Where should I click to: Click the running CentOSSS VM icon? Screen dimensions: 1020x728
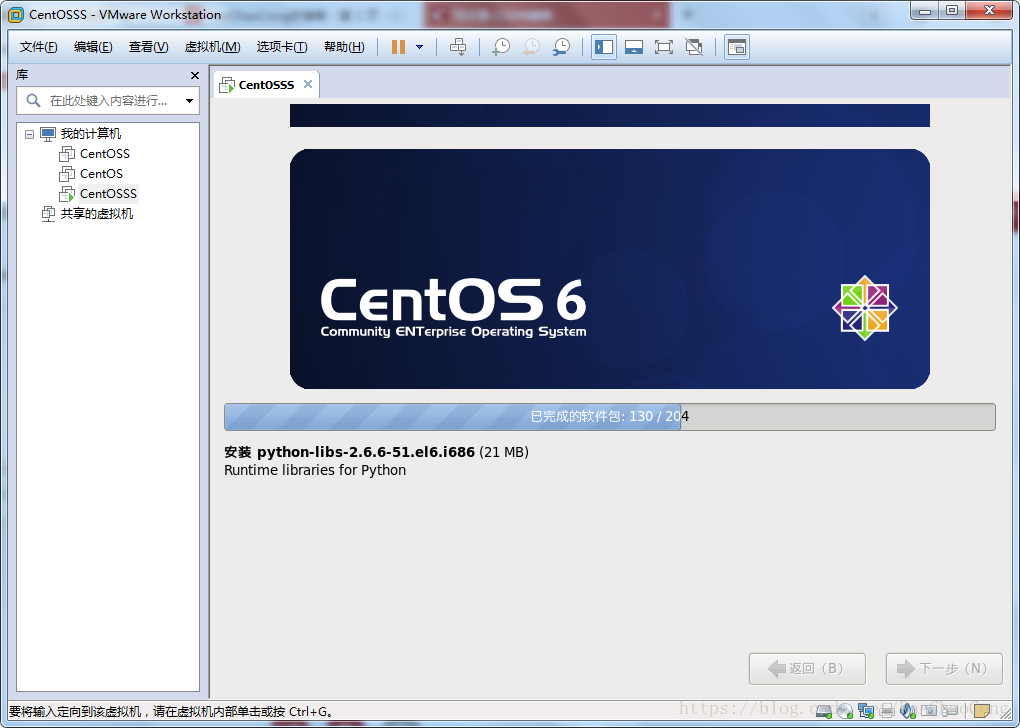[x=67, y=194]
